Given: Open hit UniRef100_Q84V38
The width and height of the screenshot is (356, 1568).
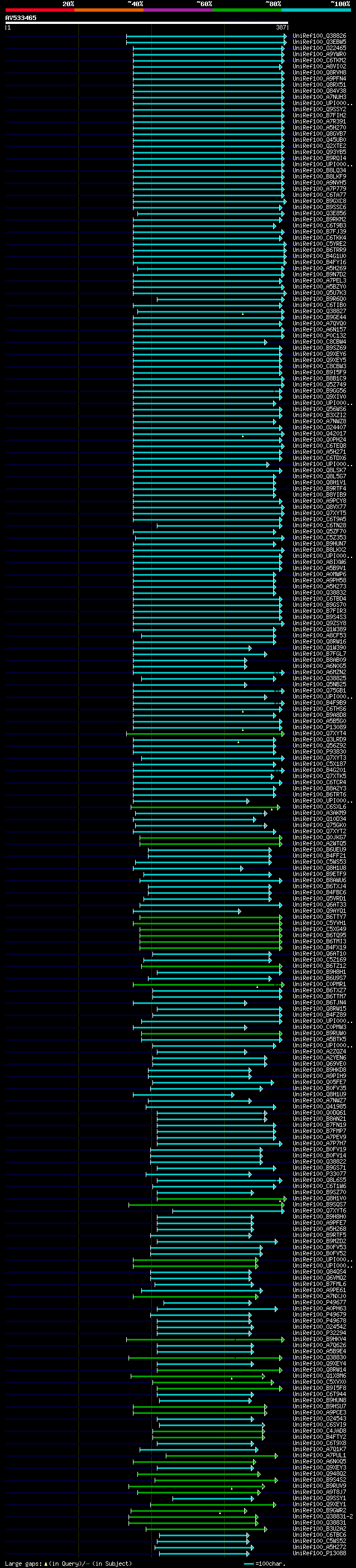Looking at the screenshot, I should pyautogui.click(x=319, y=91).
